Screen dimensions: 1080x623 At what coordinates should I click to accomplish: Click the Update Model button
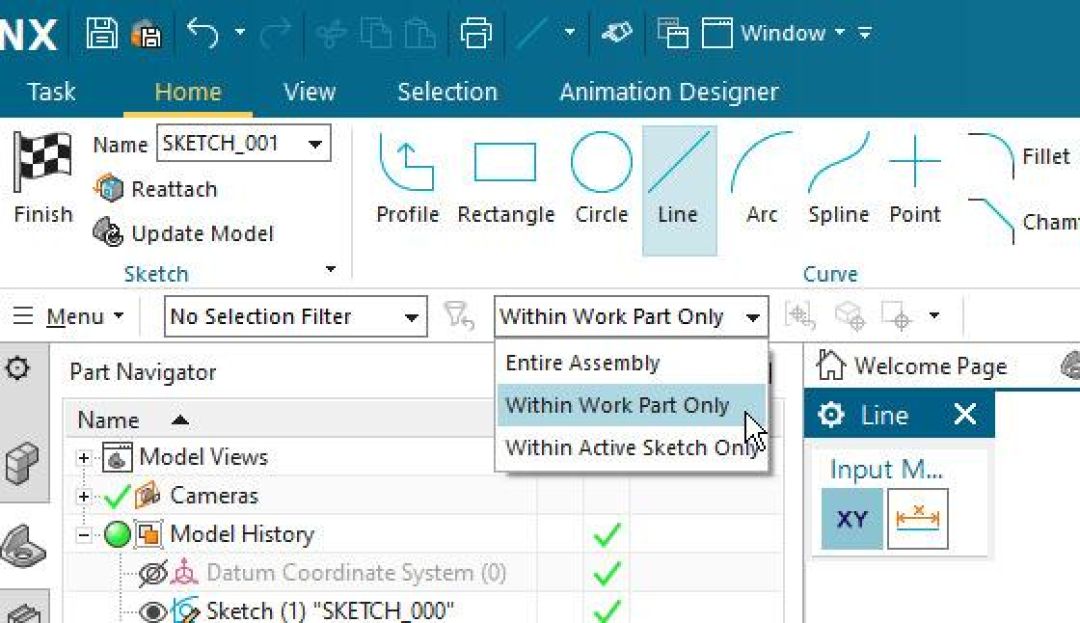point(183,233)
